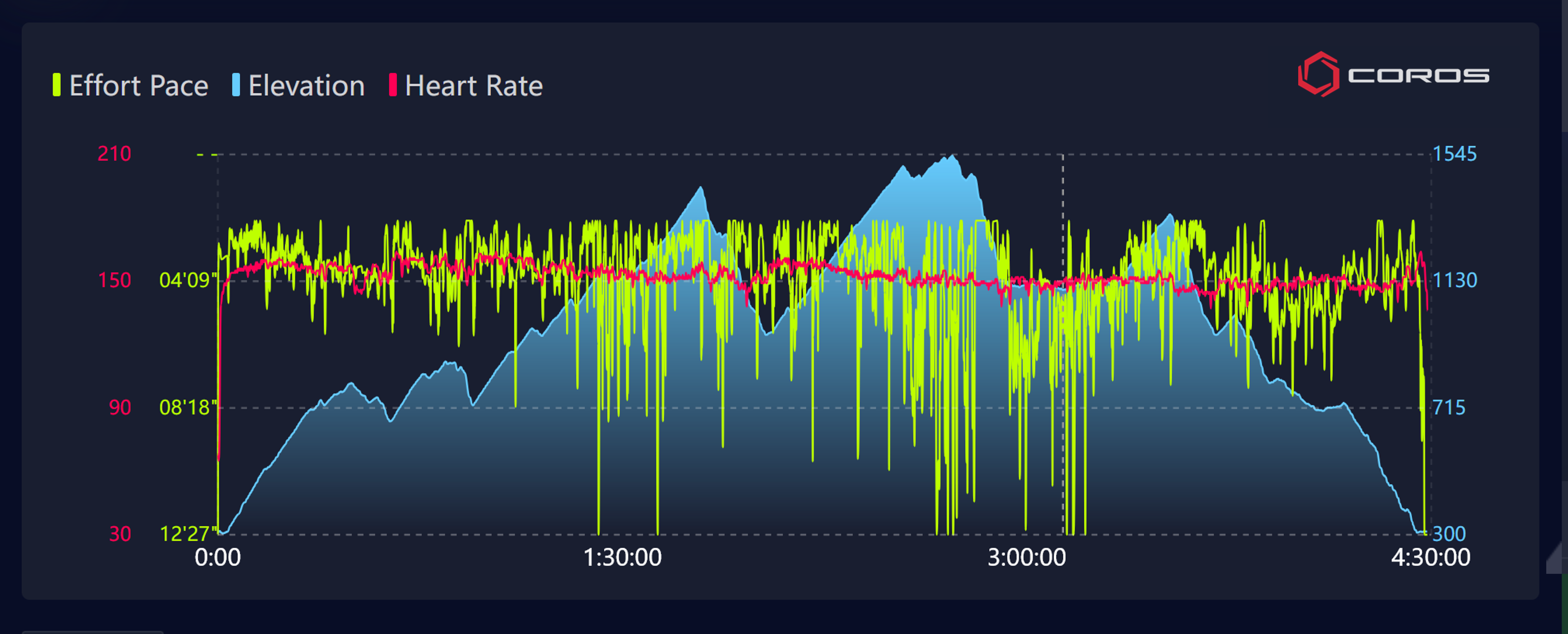The height and width of the screenshot is (634, 1568).
Task: Click the blue Elevation legend swatch
Action: tap(236, 85)
